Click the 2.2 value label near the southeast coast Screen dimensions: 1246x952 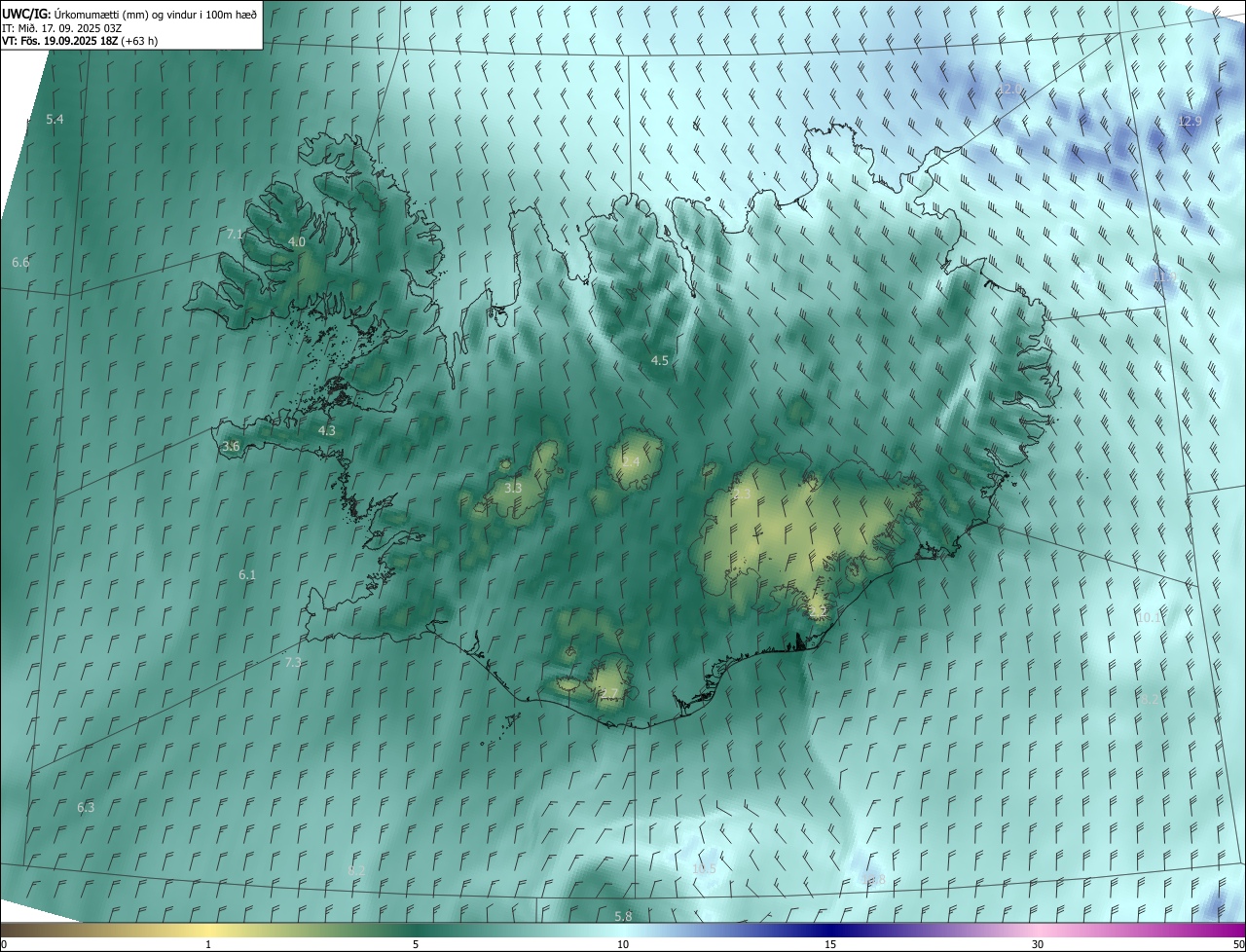(818, 610)
